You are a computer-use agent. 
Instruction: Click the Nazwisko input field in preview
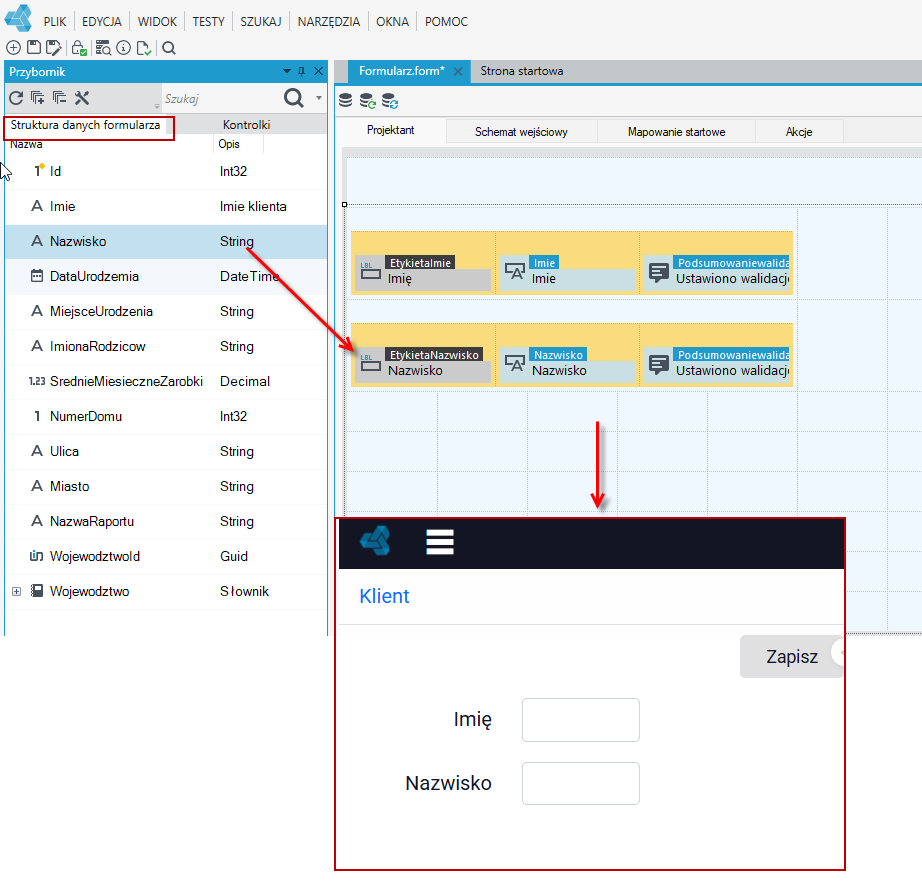pos(581,783)
